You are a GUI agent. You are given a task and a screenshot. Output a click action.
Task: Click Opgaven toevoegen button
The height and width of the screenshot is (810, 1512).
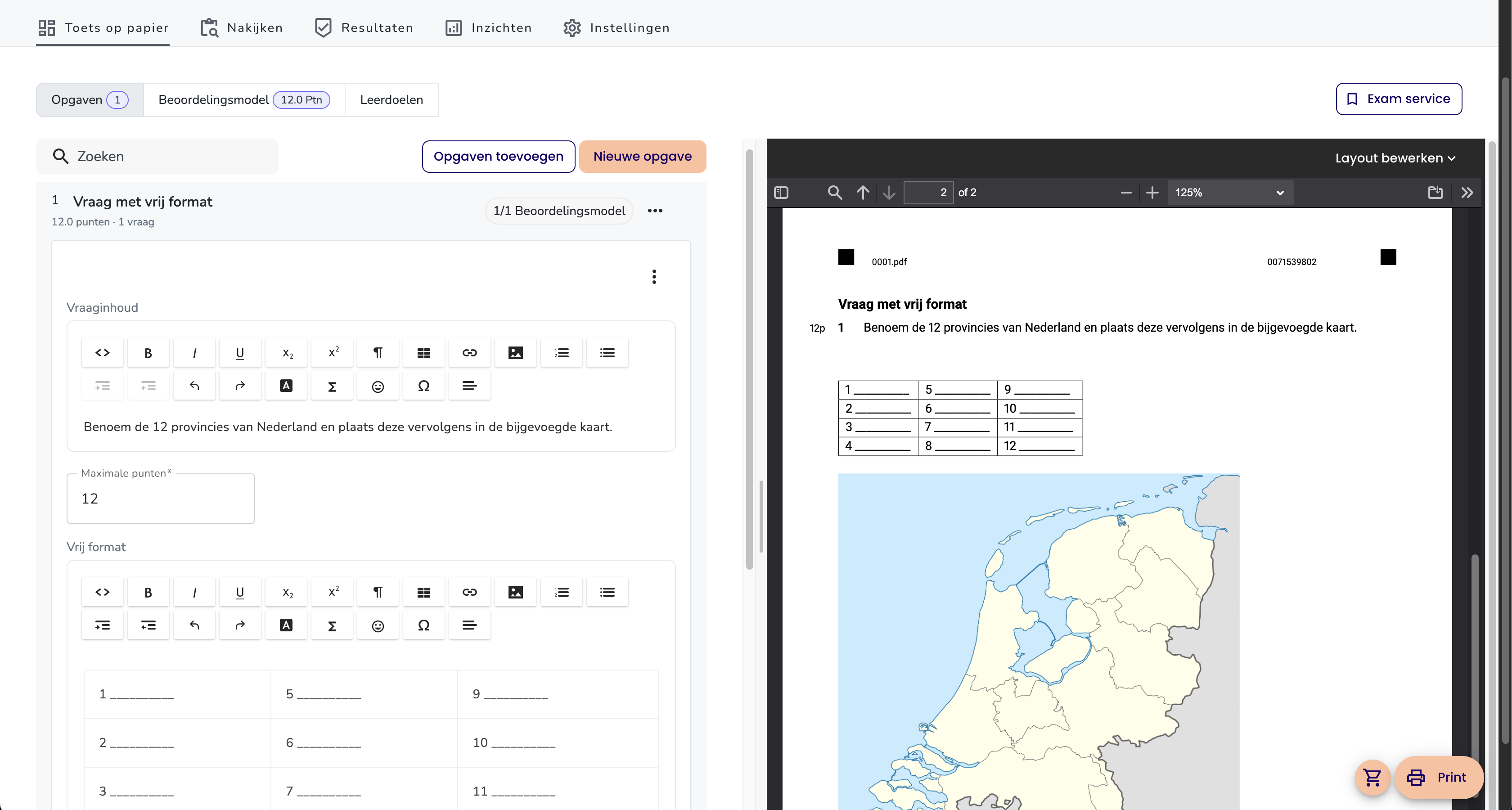[498, 156]
